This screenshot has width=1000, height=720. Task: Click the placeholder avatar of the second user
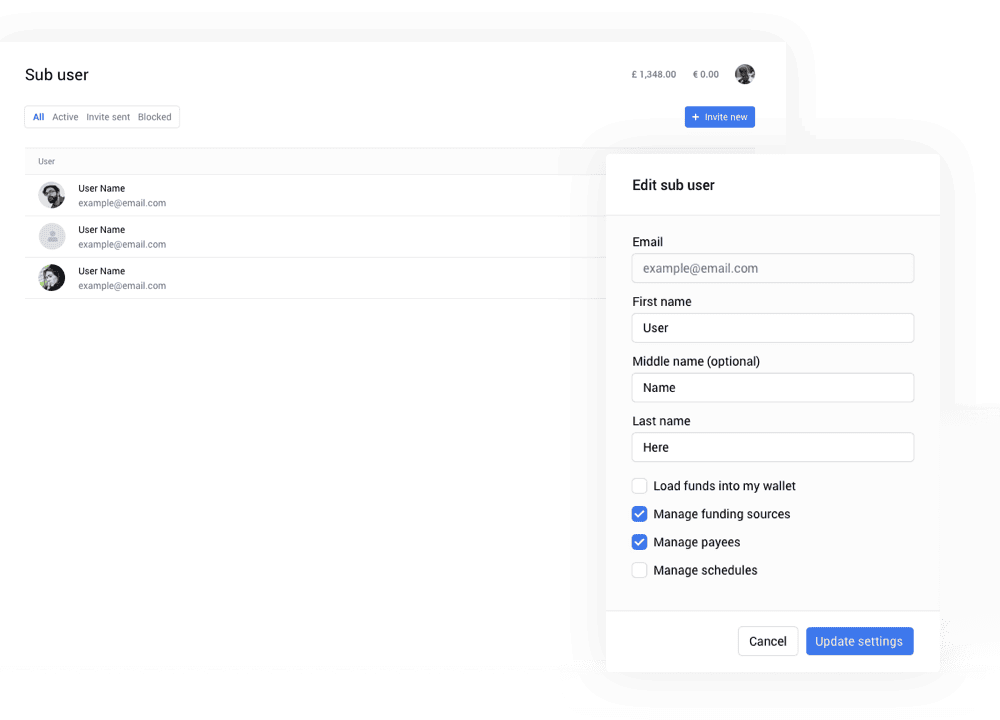point(51,236)
